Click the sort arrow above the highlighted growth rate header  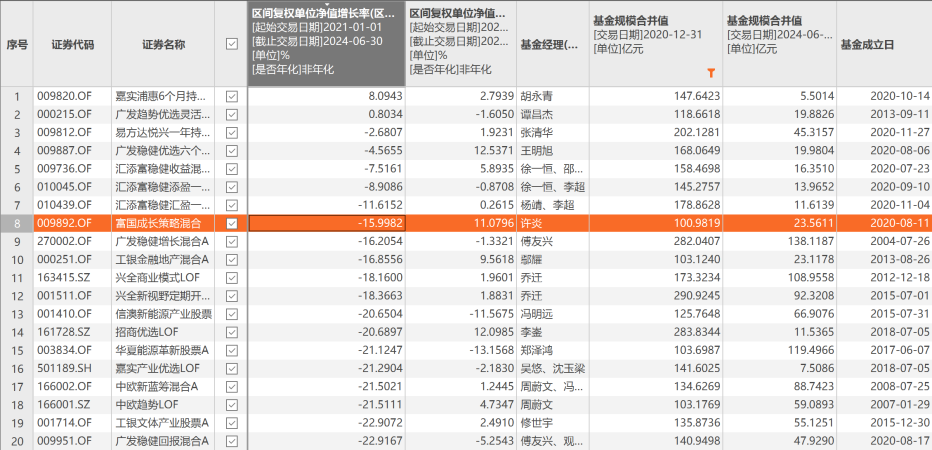point(326,4)
